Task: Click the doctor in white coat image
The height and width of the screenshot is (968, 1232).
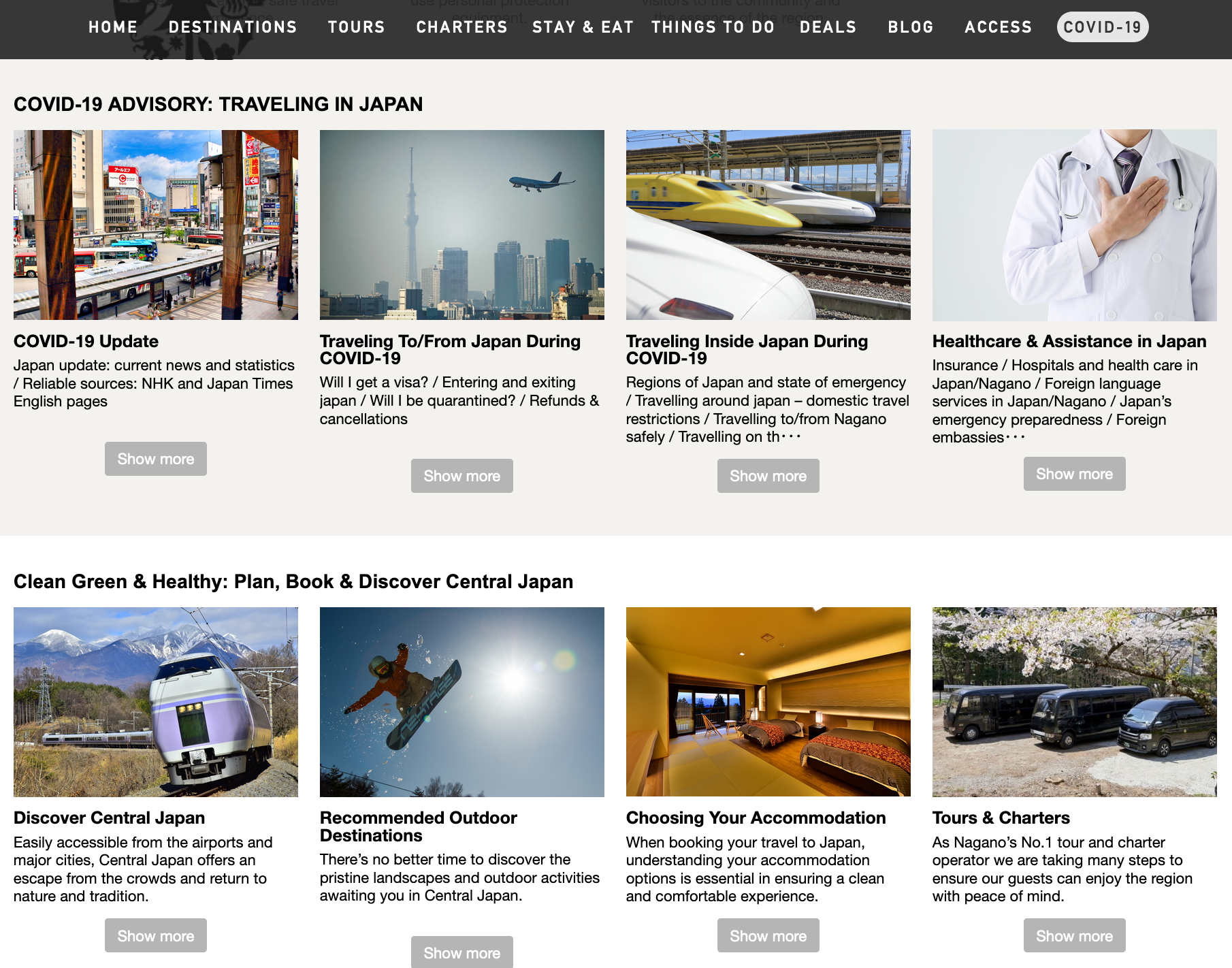Action: [x=1074, y=225]
